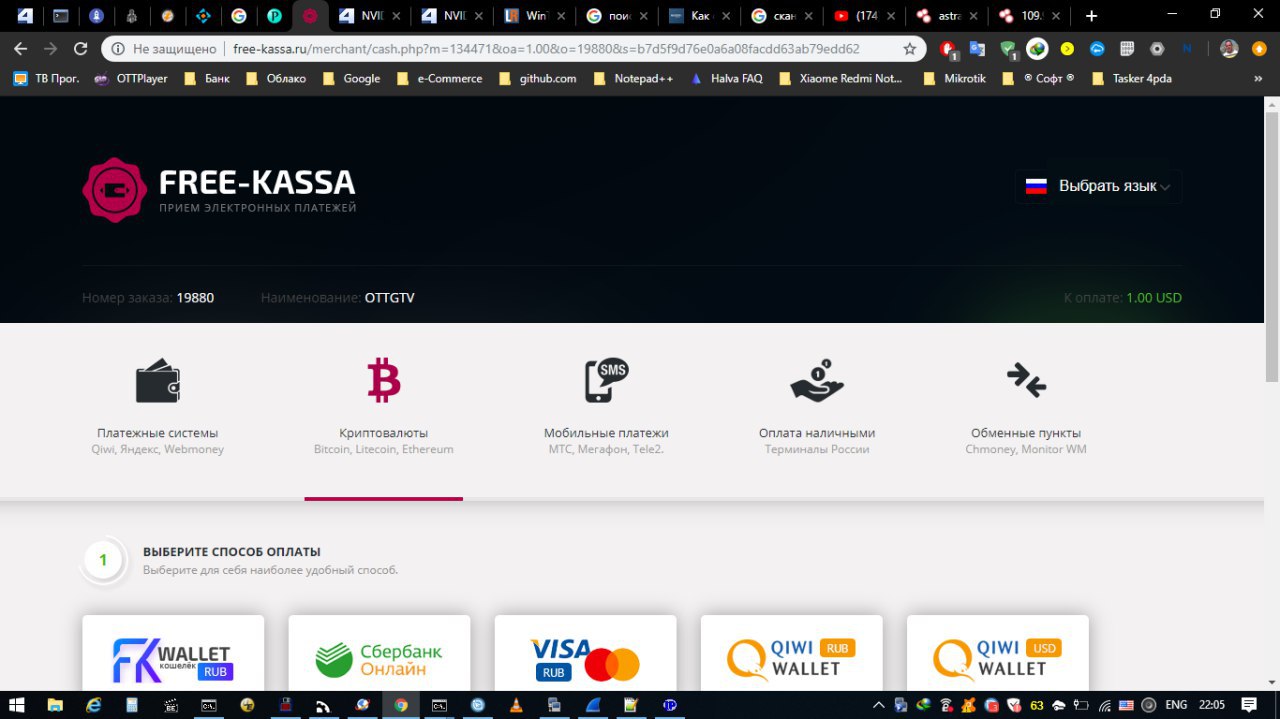Click the address bar URL

point(546,49)
